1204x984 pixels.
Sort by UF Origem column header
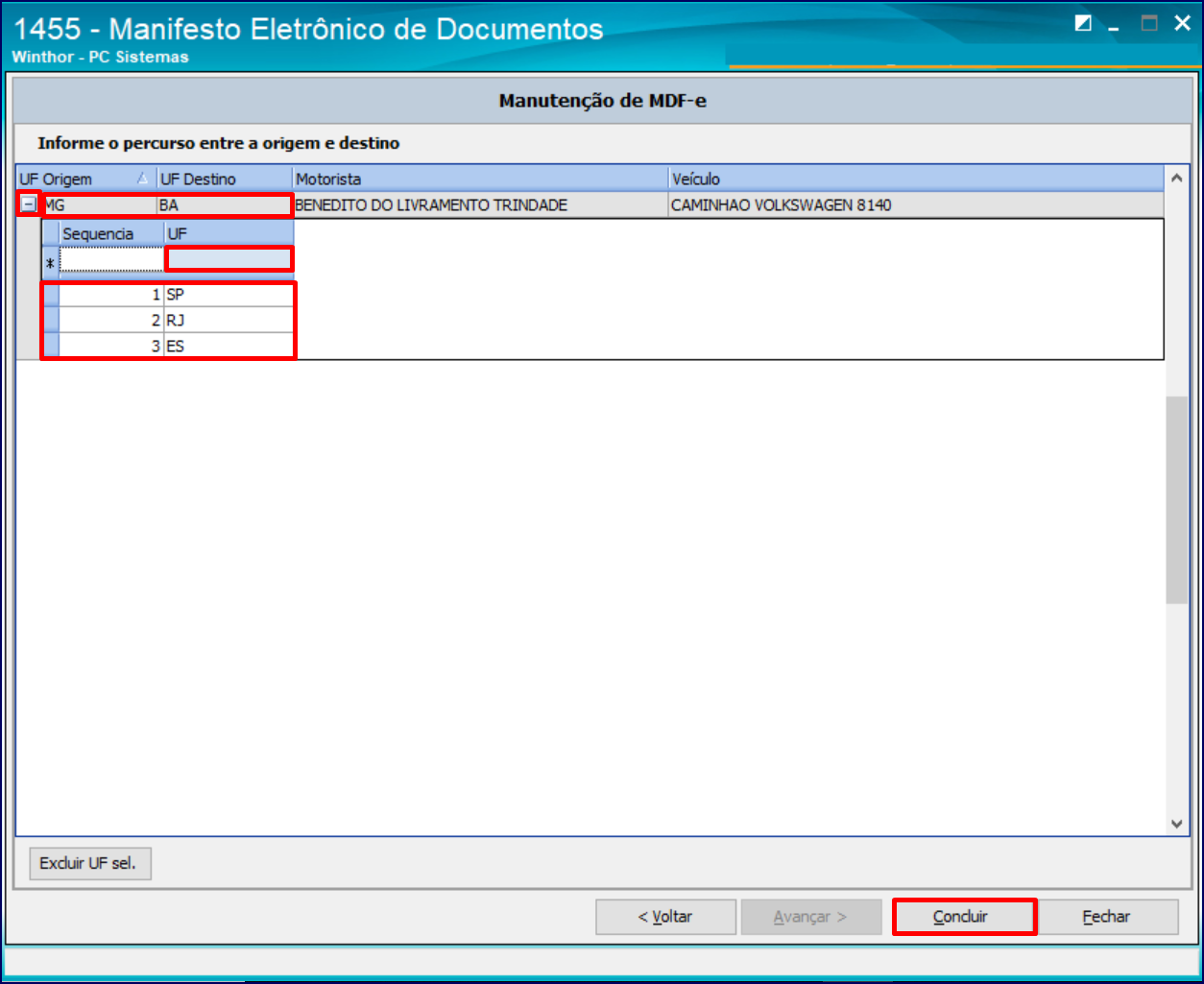tap(86, 179)
